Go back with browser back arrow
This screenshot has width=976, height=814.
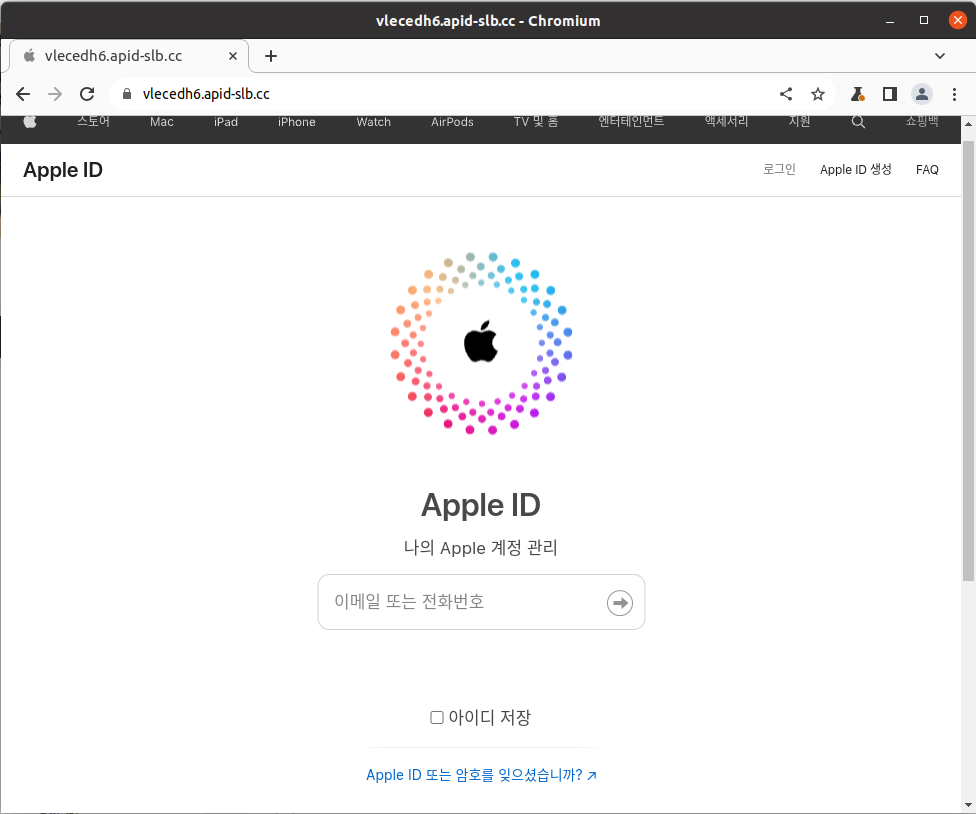coord(23,94)
